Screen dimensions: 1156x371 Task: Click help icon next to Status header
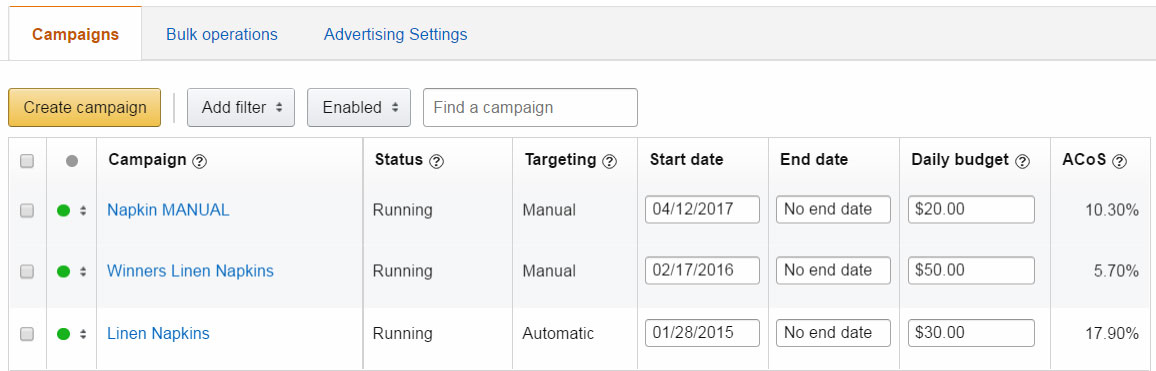(436, 162)
